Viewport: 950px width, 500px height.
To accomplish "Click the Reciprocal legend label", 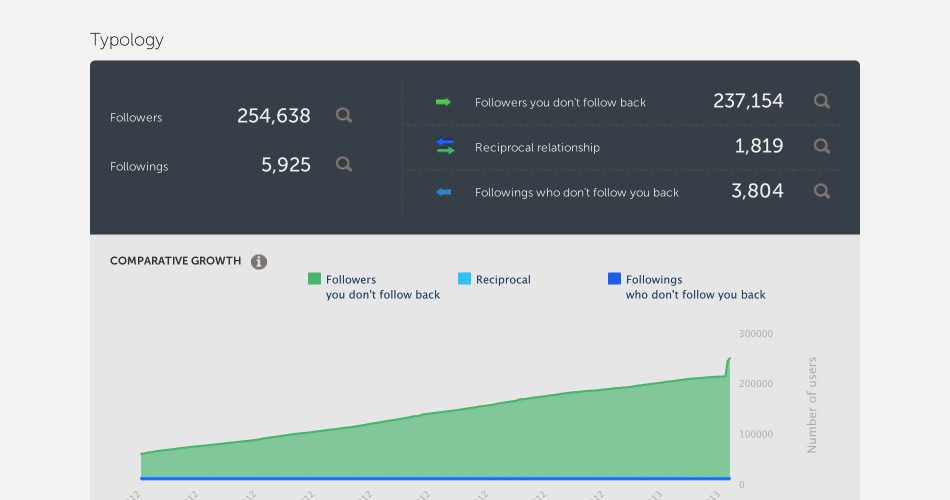I will [503, 280].
